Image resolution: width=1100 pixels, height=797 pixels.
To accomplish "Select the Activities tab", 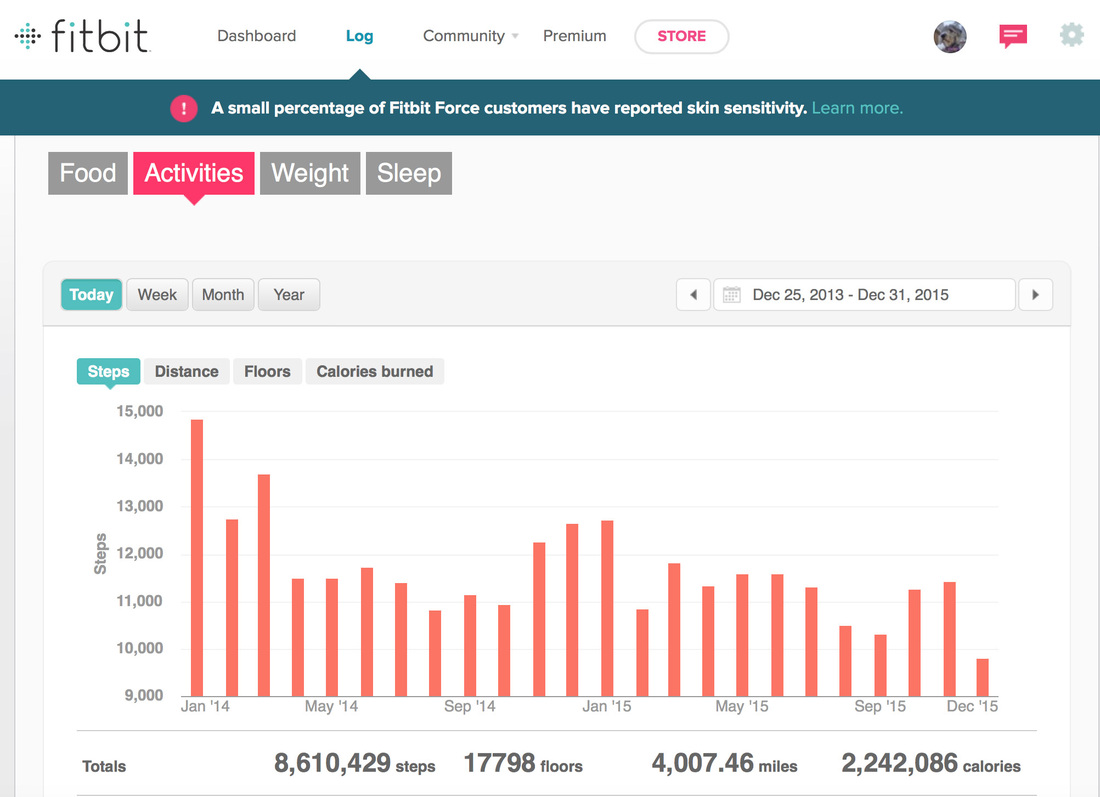I will coord(194,173).
